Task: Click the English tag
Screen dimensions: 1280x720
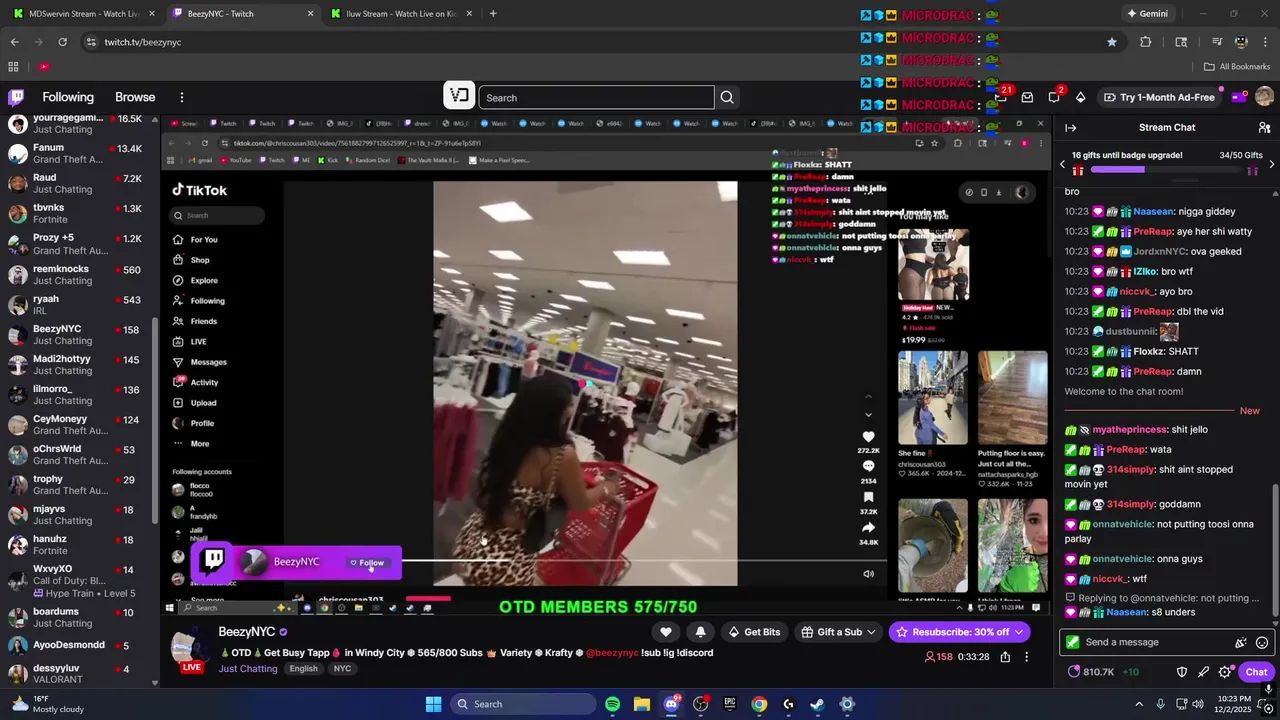Action: coord(303,668)
